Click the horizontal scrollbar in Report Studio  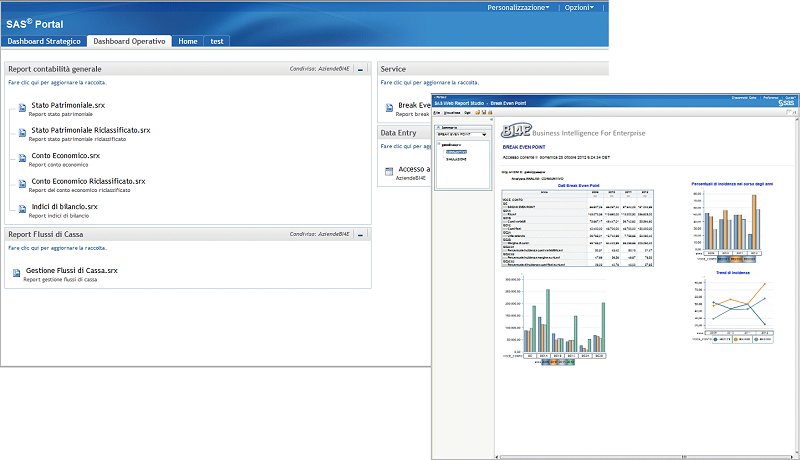click(x=645, y=457)
